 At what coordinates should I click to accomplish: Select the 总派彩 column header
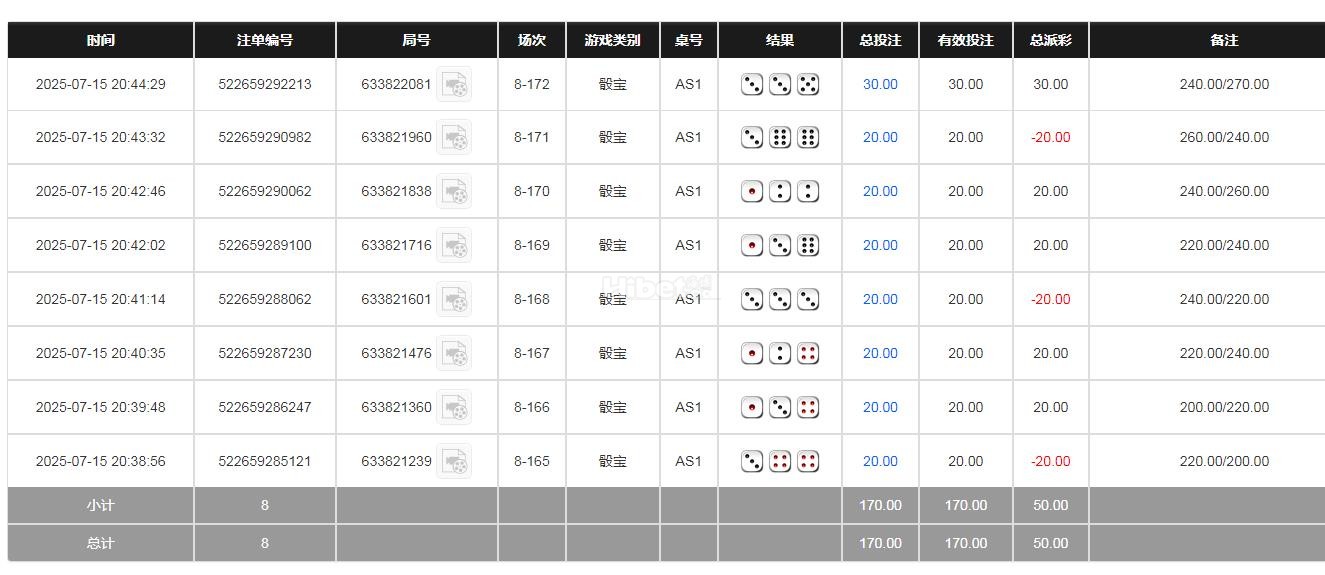coord(1050,41)
